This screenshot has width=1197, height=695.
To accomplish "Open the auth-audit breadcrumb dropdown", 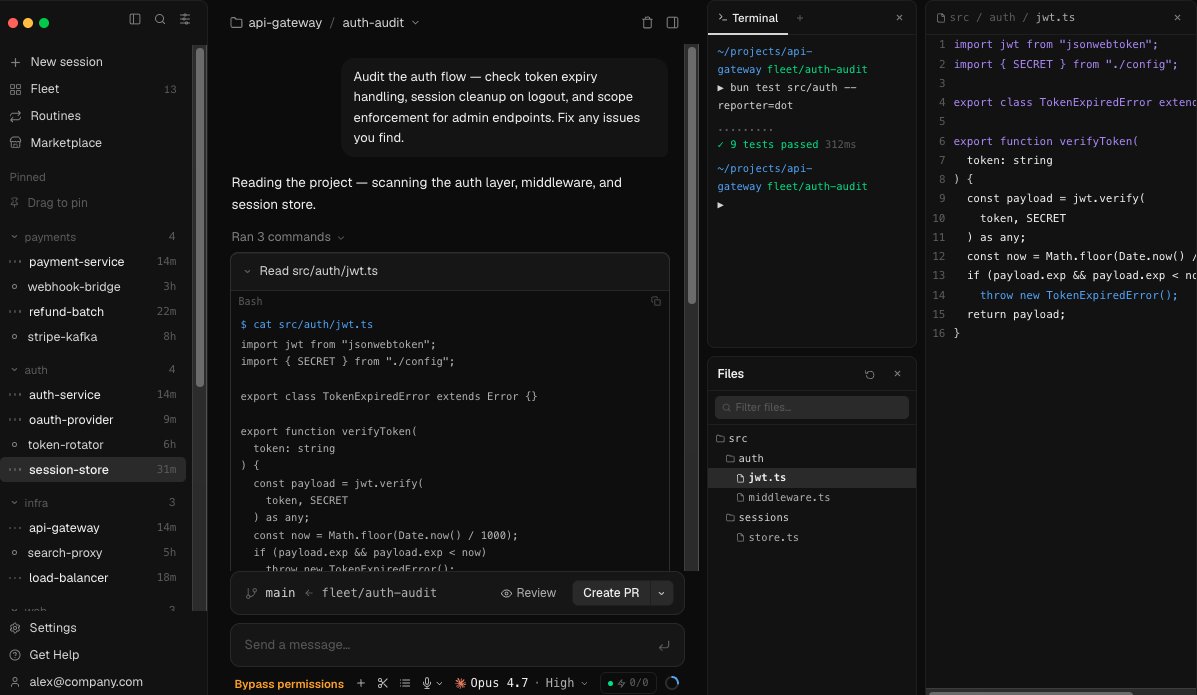I will click(415, 23).
